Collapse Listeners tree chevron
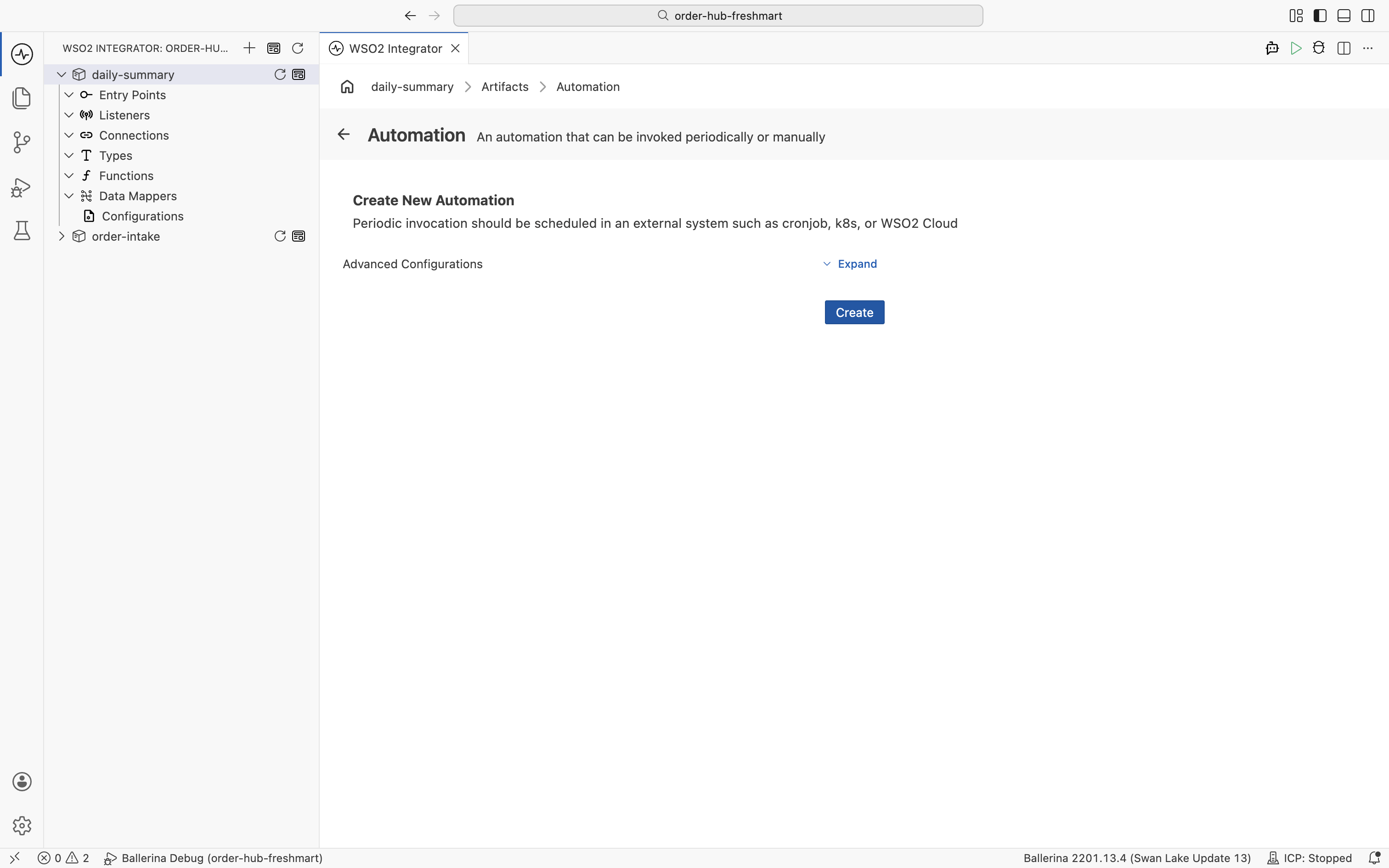 coord(69,115)
